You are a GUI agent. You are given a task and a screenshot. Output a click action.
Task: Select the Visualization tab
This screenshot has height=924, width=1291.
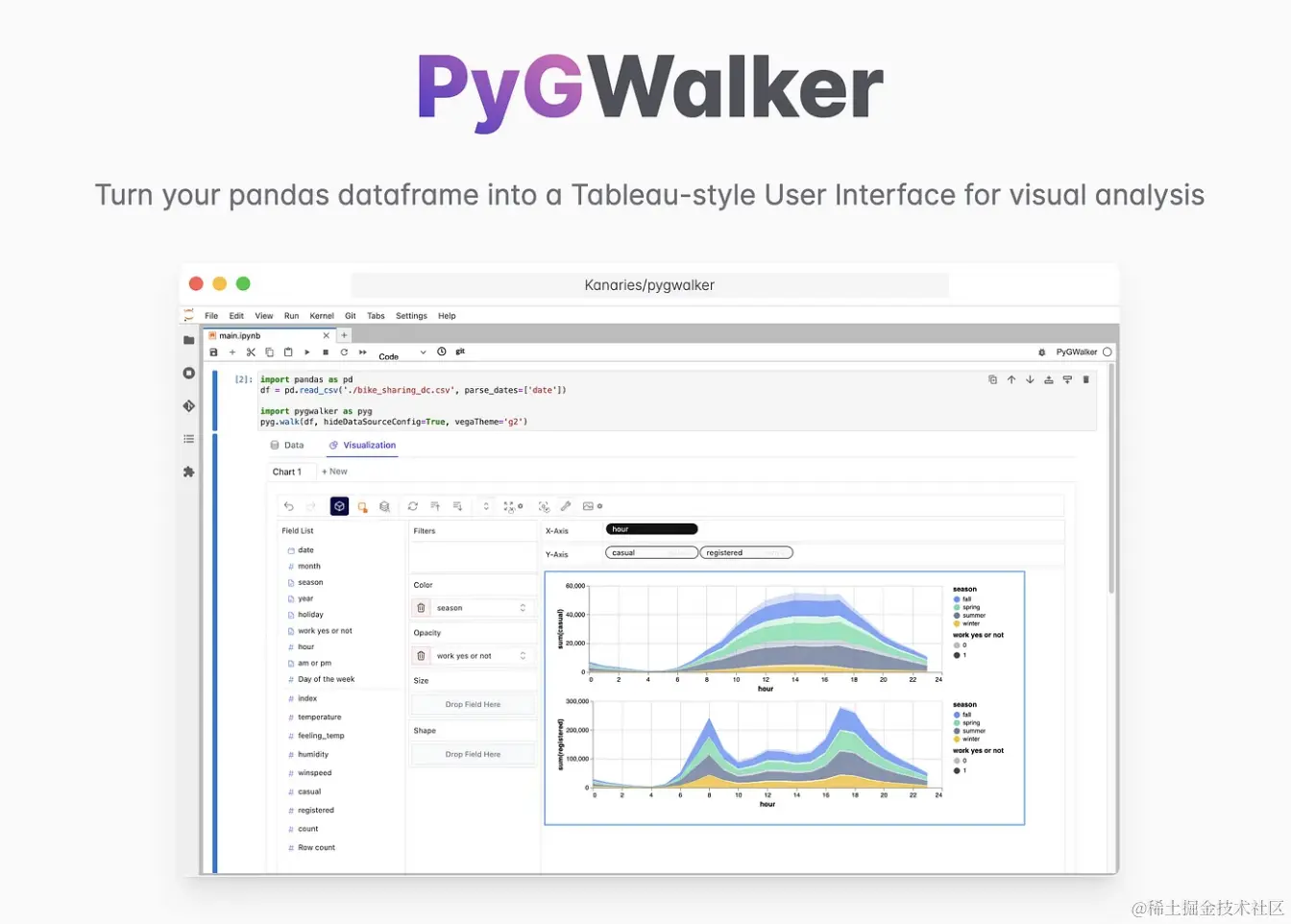362,446
